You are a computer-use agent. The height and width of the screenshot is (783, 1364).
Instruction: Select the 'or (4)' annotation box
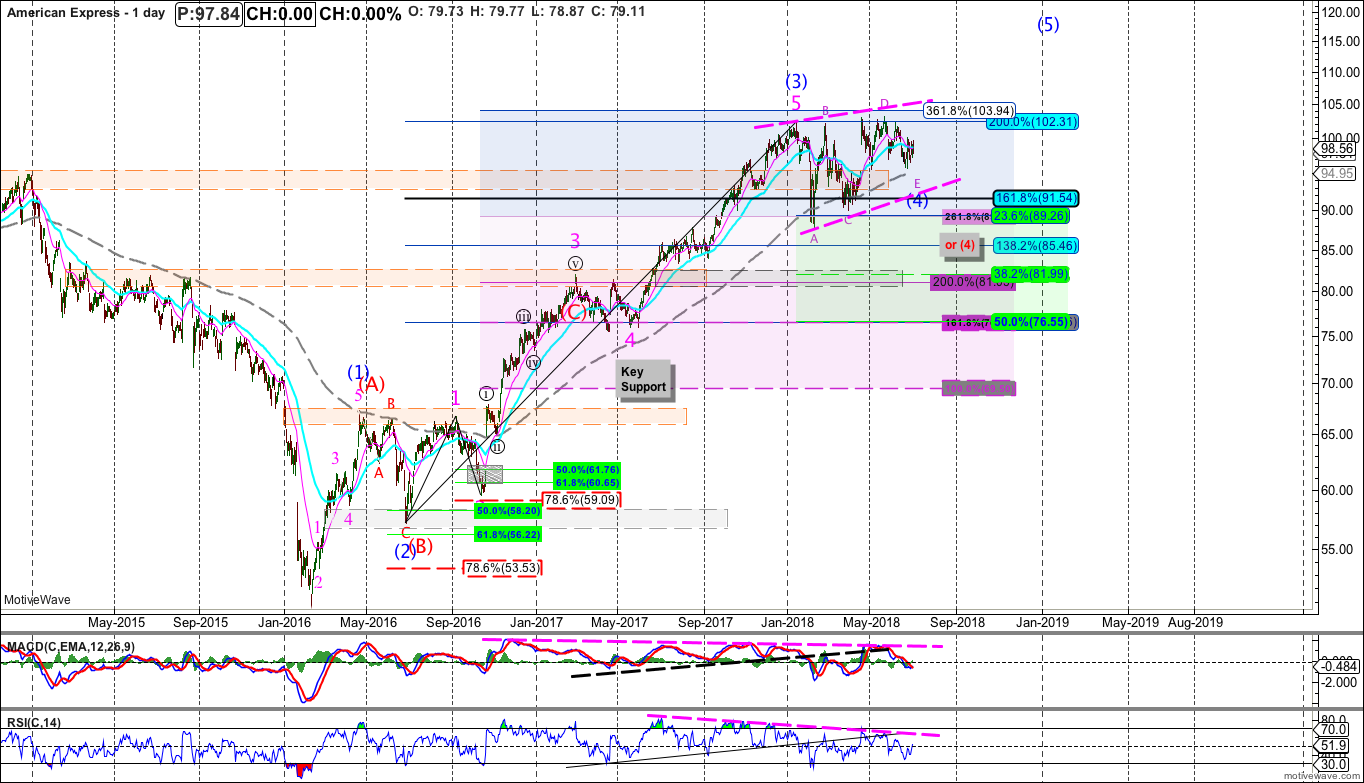tap(959, 245)
